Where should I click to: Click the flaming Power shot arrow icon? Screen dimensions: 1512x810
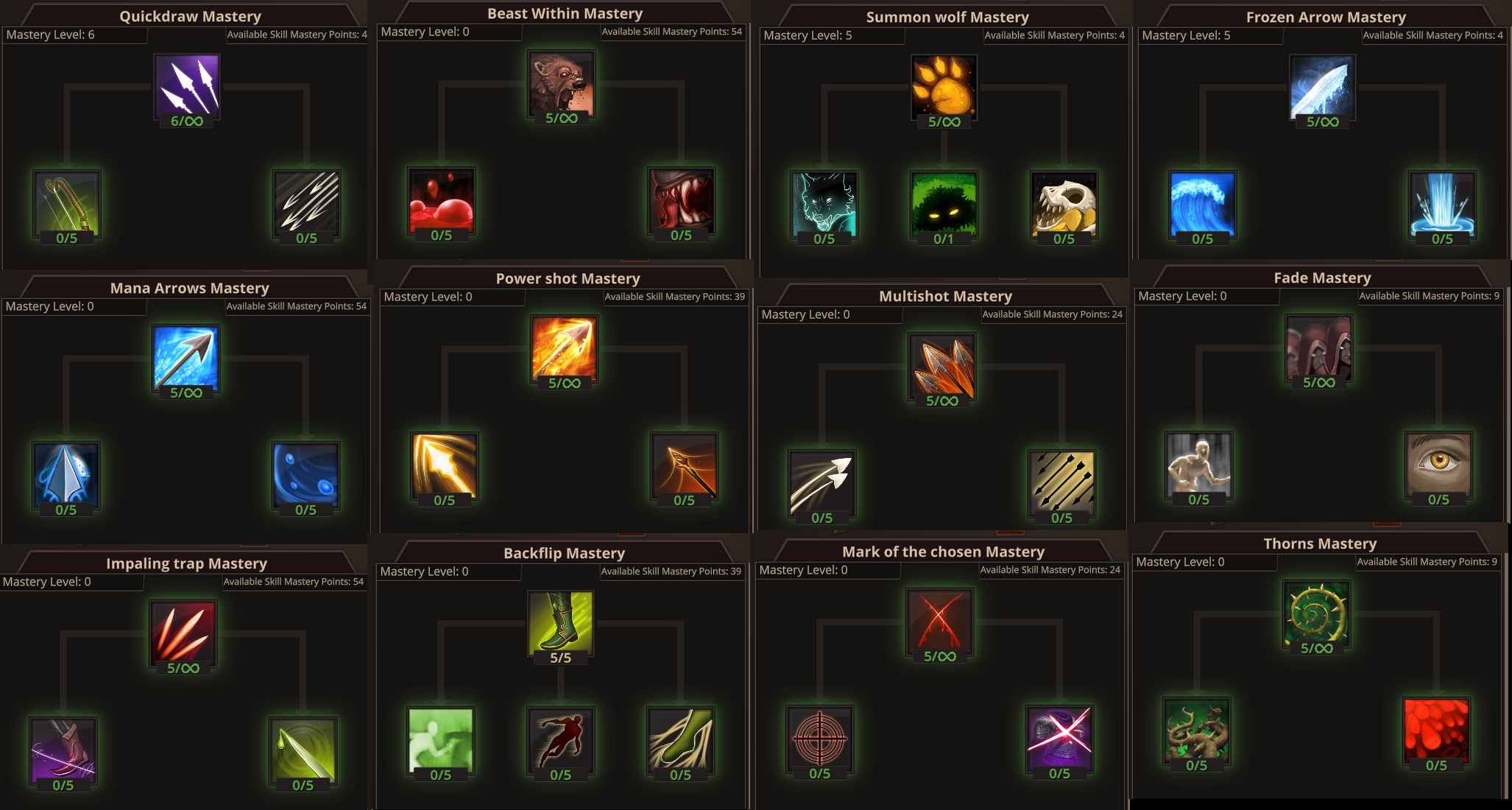[x=565, y=348]
